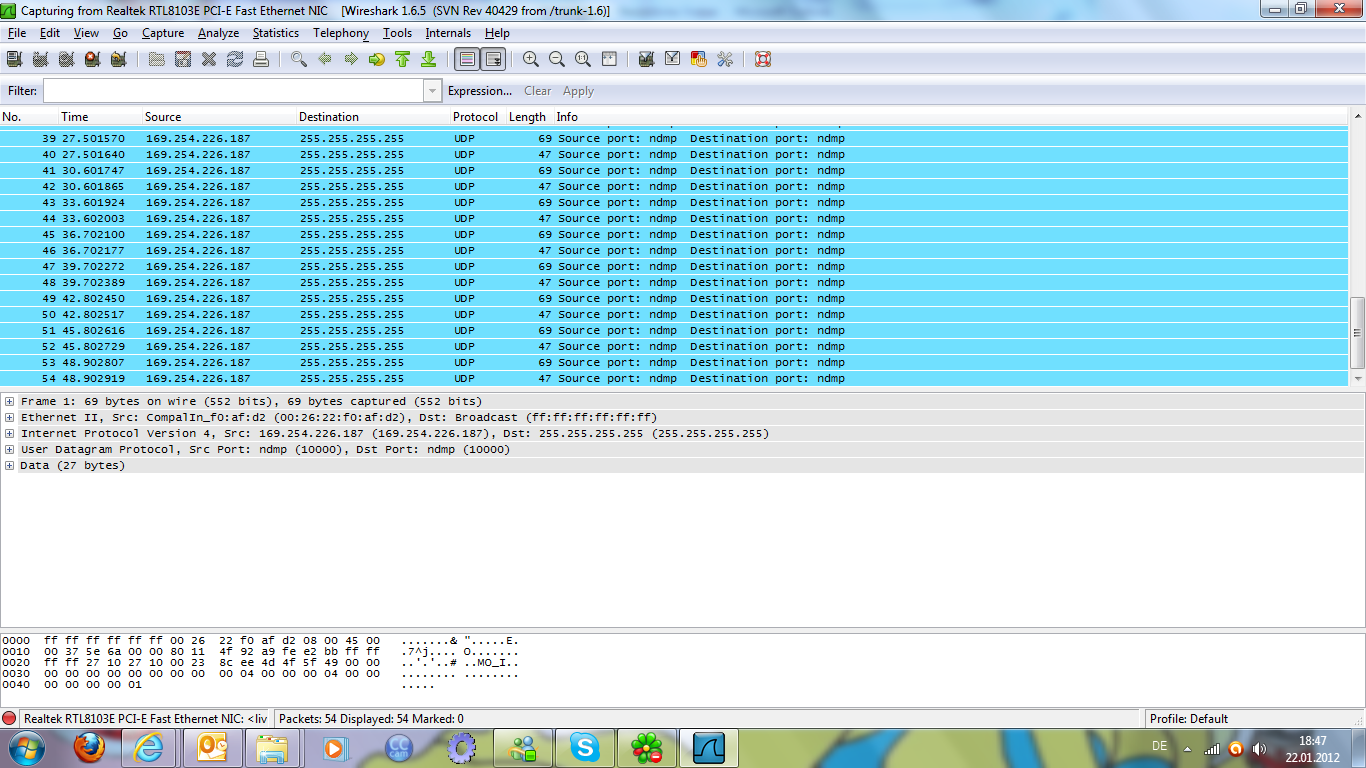Sort by Protocol column header
1366x768 pixels.
point(476,117)
